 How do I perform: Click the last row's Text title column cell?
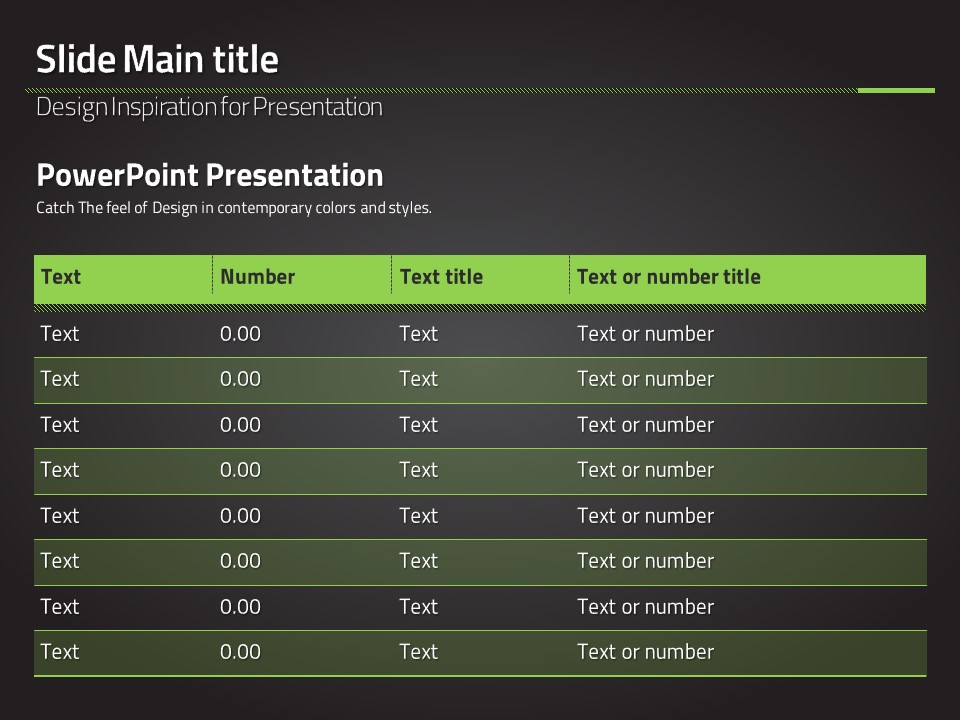click(x=419, y=651)
